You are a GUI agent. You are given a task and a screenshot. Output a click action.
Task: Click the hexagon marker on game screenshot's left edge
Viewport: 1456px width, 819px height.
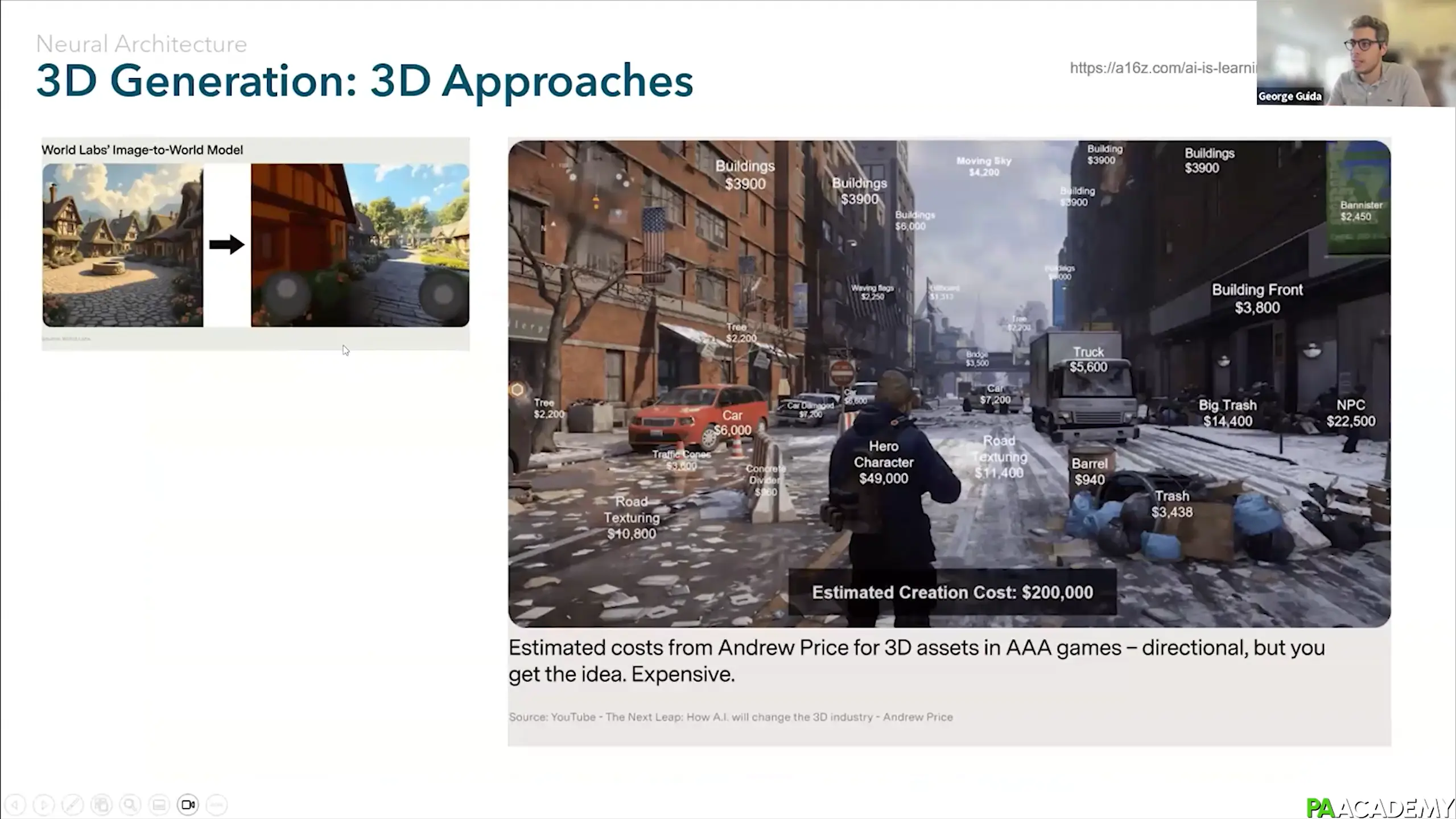tap(517, 390)
